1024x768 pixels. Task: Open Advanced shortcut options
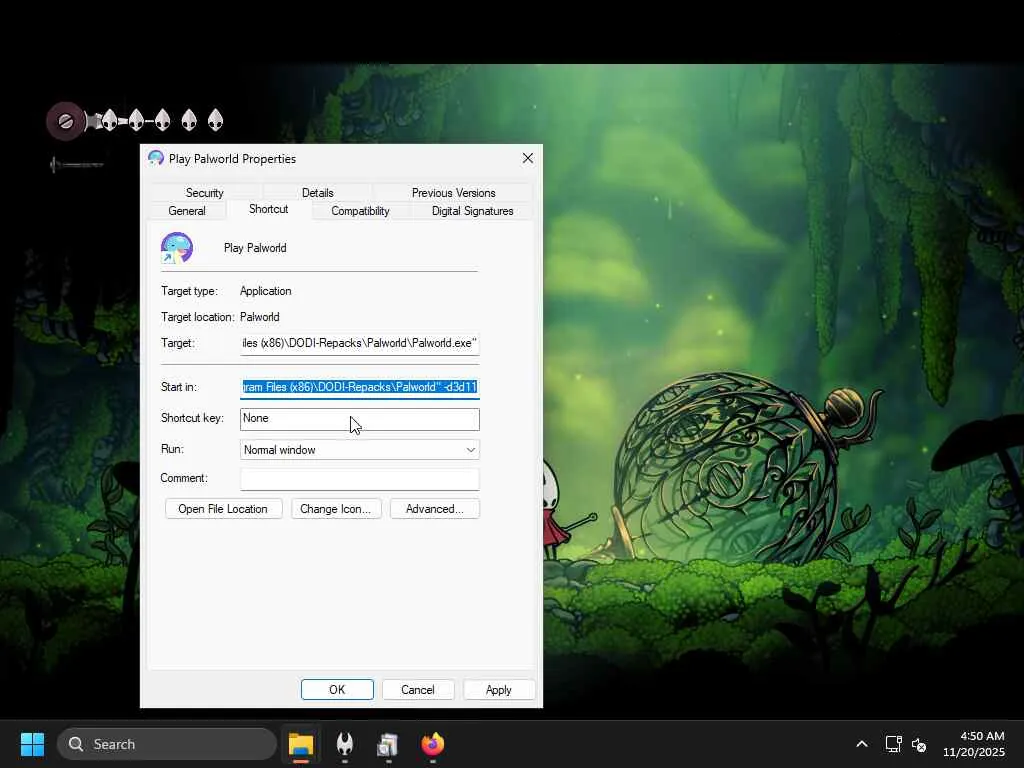(x=434, y=509)
